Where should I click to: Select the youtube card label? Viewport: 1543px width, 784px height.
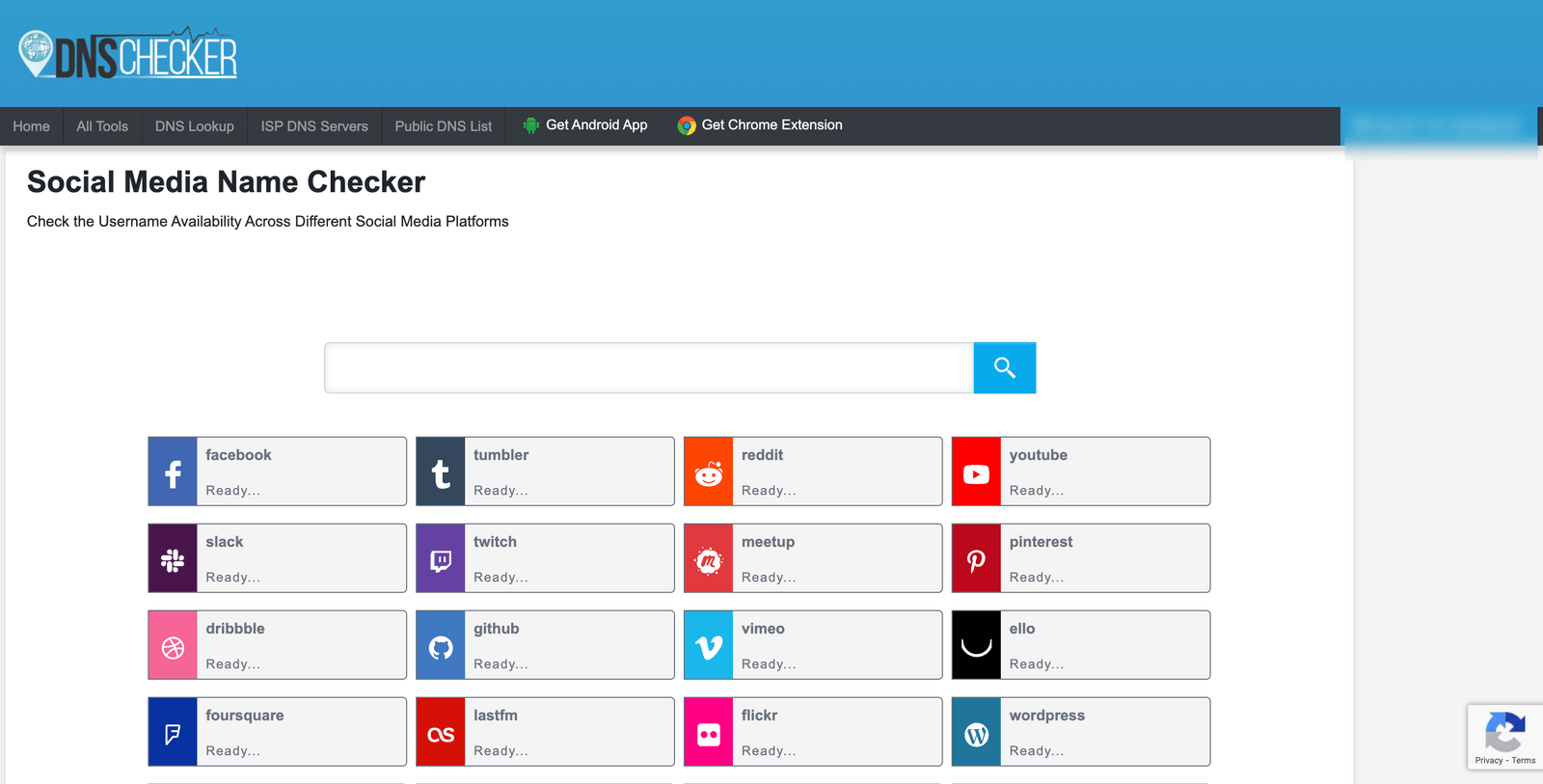coord(1038,455)
